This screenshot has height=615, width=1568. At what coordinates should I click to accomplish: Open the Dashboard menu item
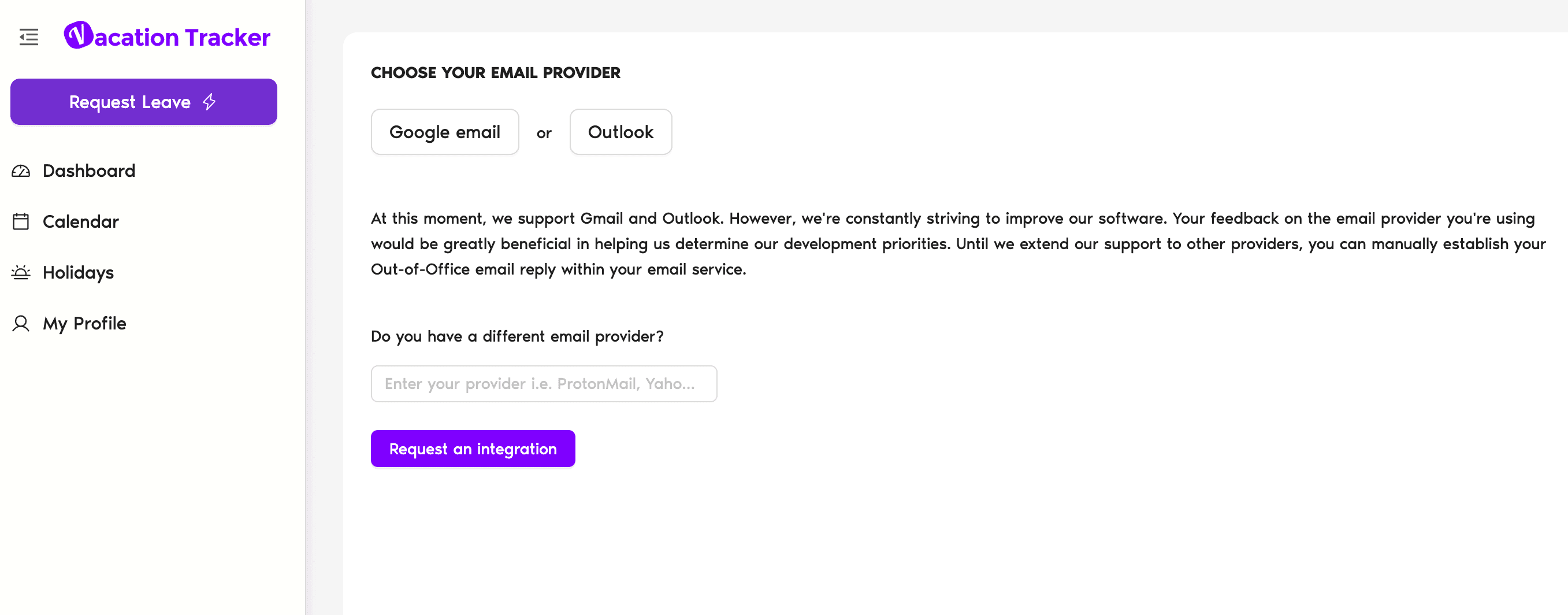click(x=89, y=171)
